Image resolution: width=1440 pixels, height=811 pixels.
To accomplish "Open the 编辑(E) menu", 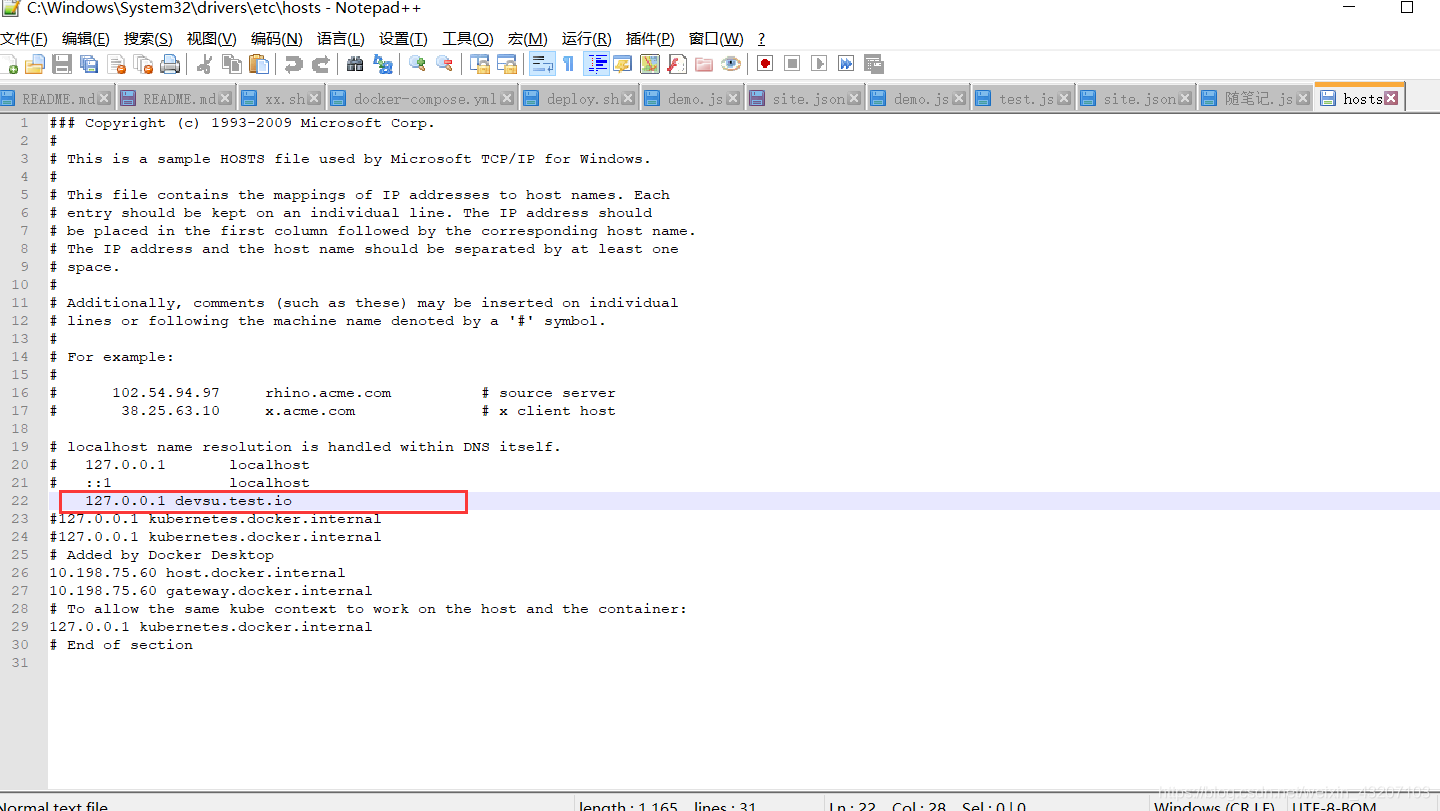I will coord(85,39).
